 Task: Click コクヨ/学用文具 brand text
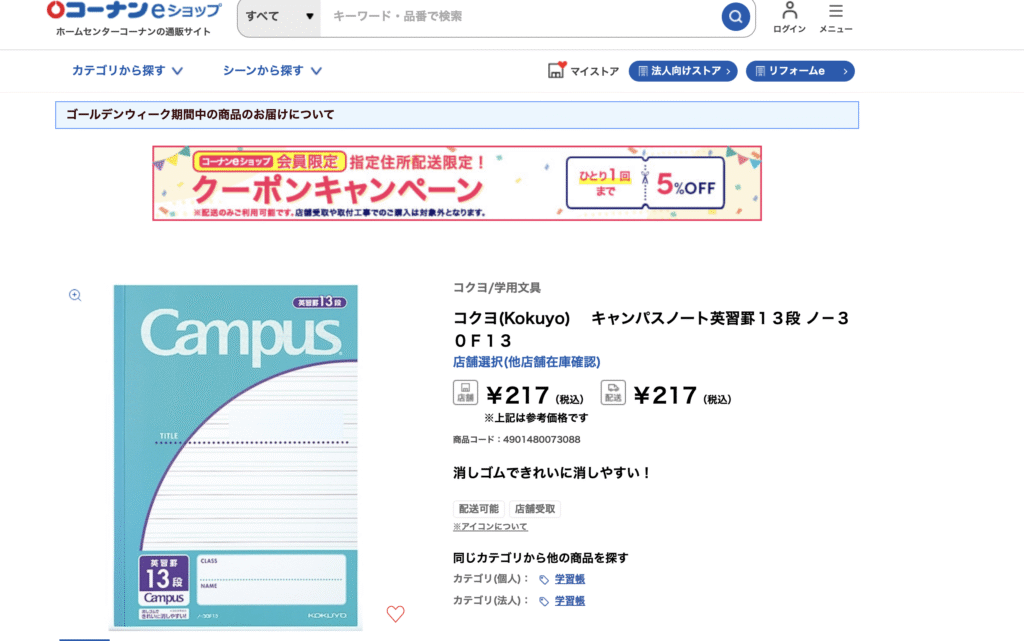click(497, 288)
